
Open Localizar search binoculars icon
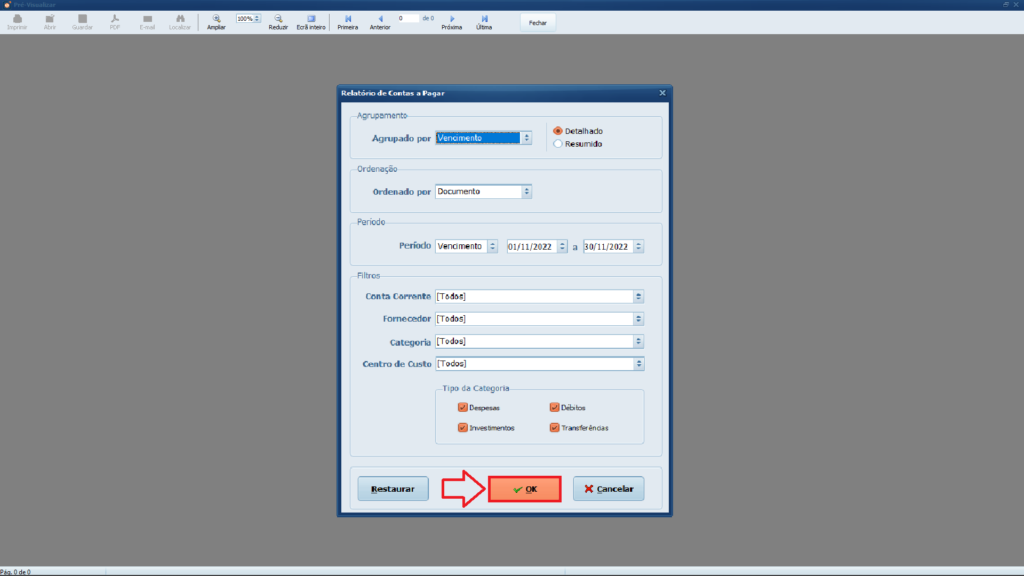(x=180, y=22)
